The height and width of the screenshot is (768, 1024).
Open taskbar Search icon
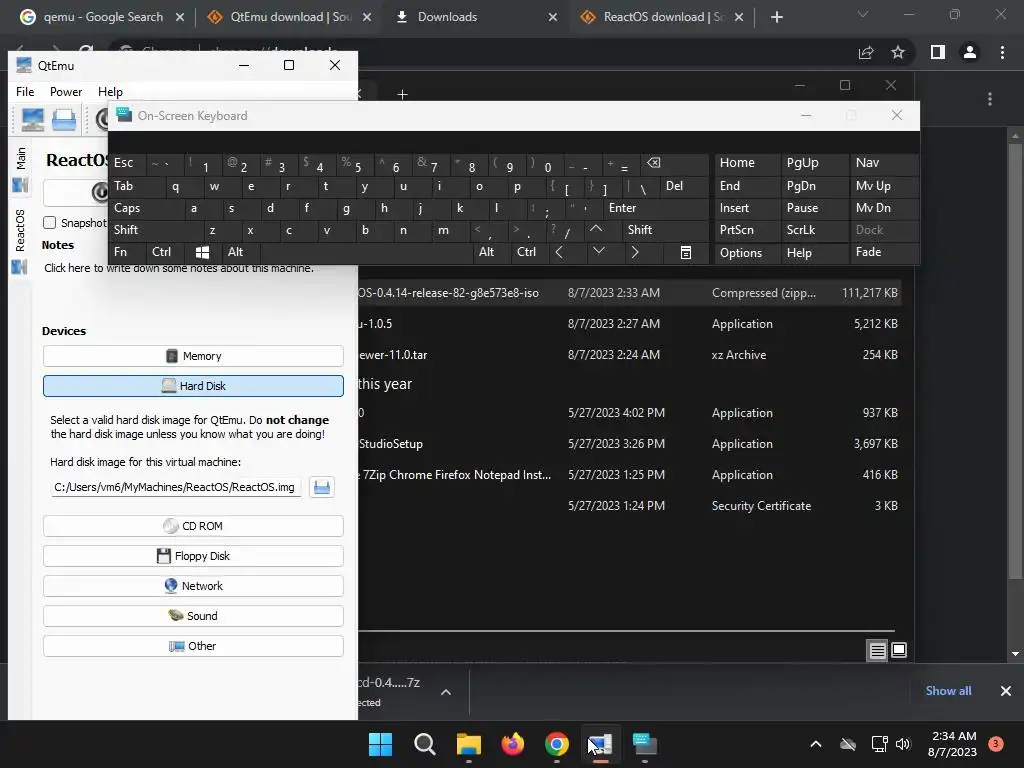(424, 744)
